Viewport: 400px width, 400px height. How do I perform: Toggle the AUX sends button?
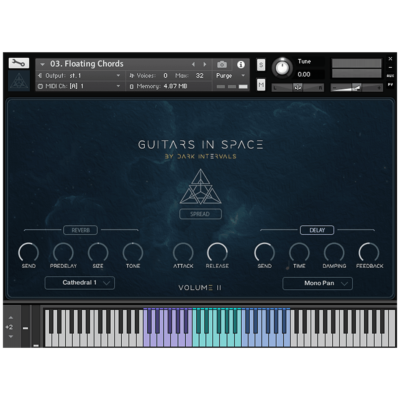click(390, 76)
